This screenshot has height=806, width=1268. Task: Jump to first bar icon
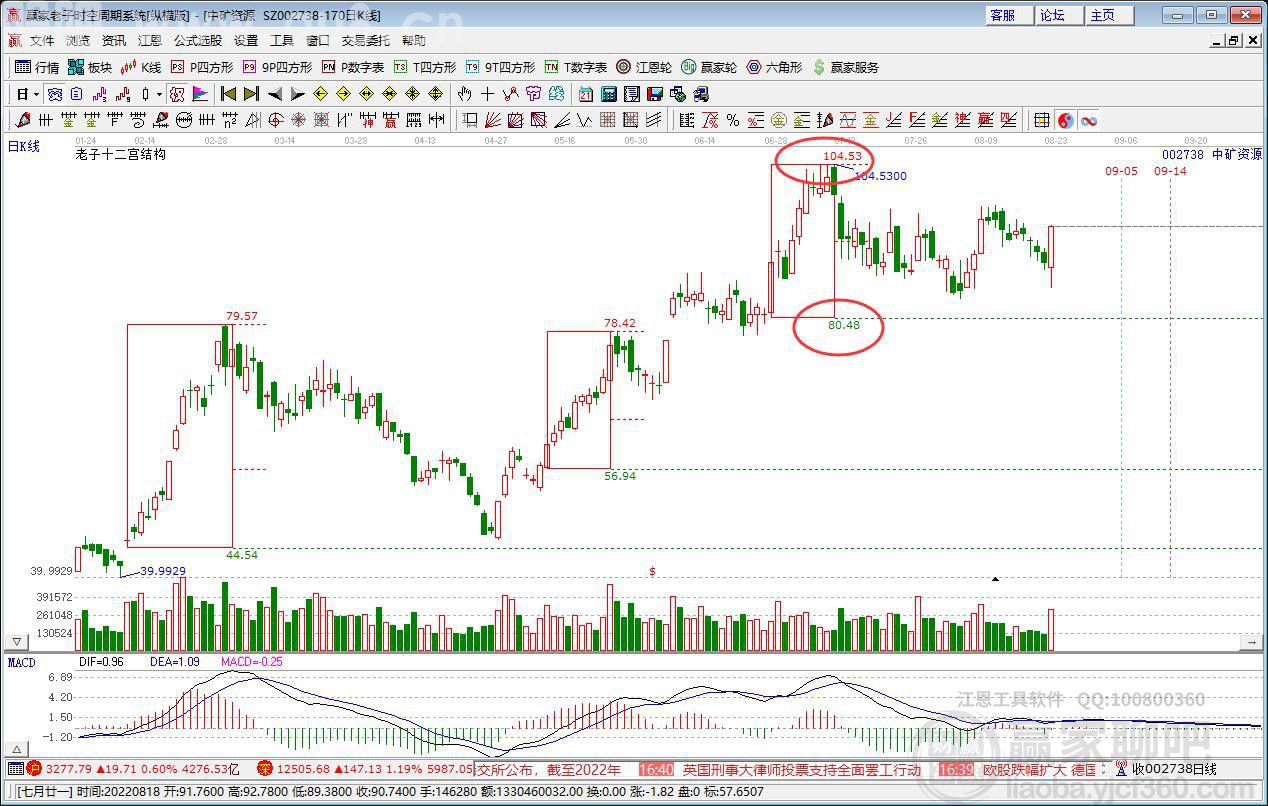pos(228,94)
